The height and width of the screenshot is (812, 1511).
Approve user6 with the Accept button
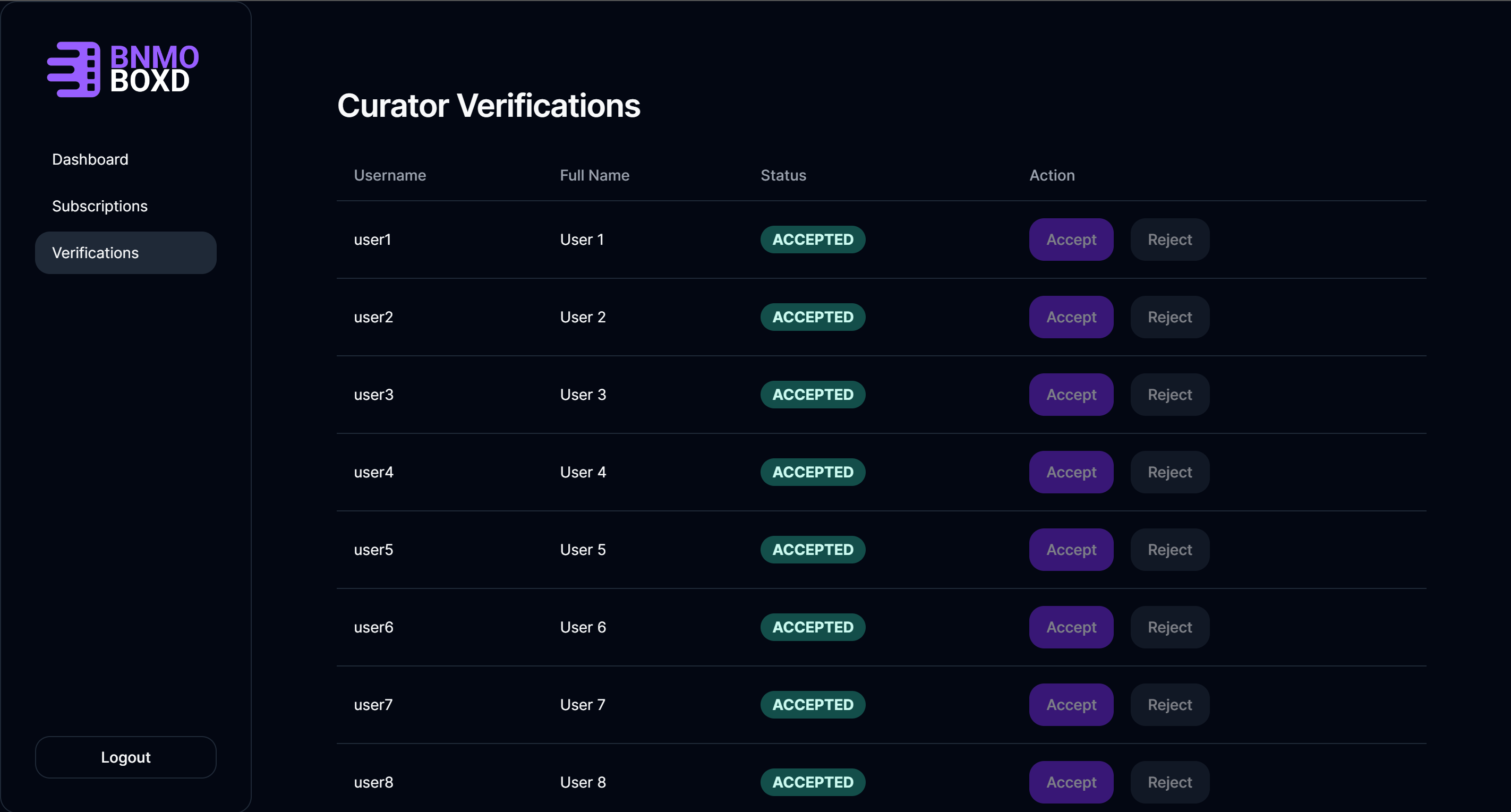[1071, 627]
